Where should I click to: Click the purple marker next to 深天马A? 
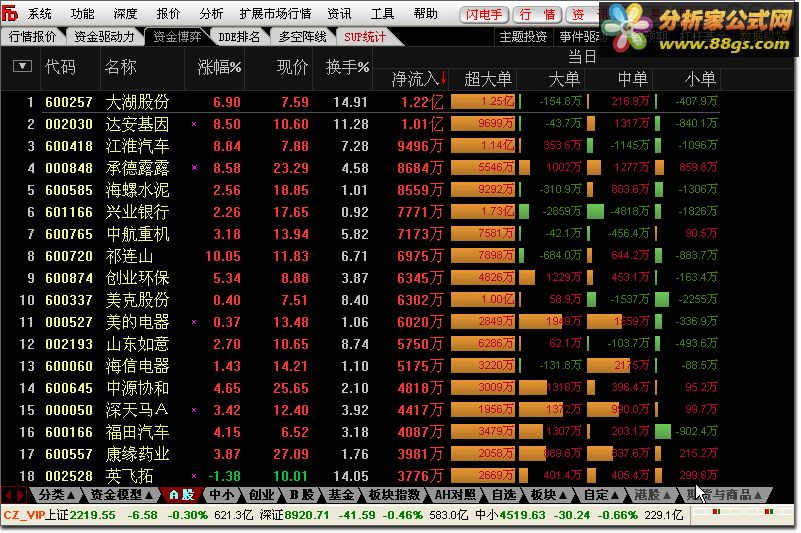[x=194, y=410]
